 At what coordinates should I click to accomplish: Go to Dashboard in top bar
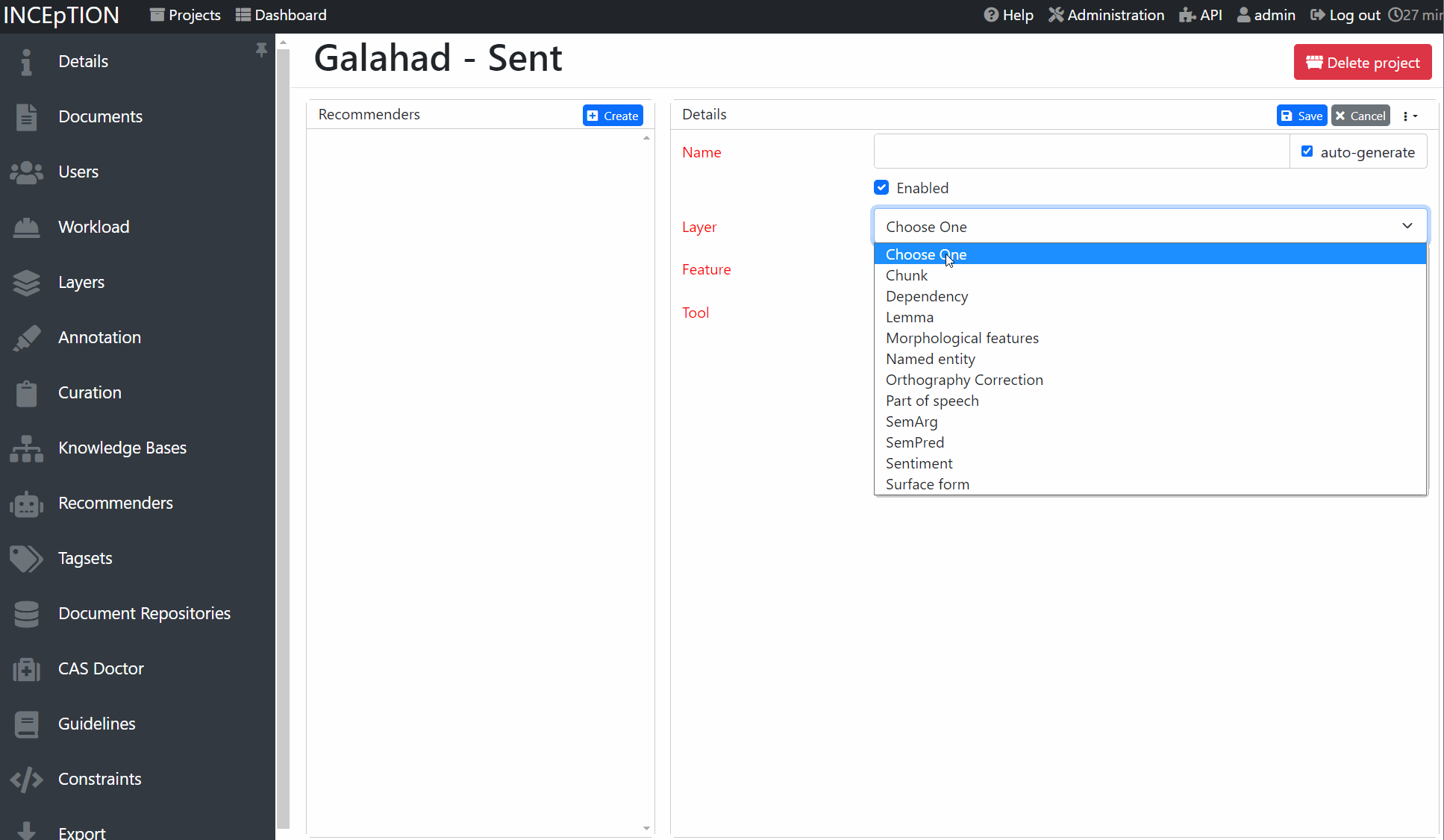(x=281, y=15)
